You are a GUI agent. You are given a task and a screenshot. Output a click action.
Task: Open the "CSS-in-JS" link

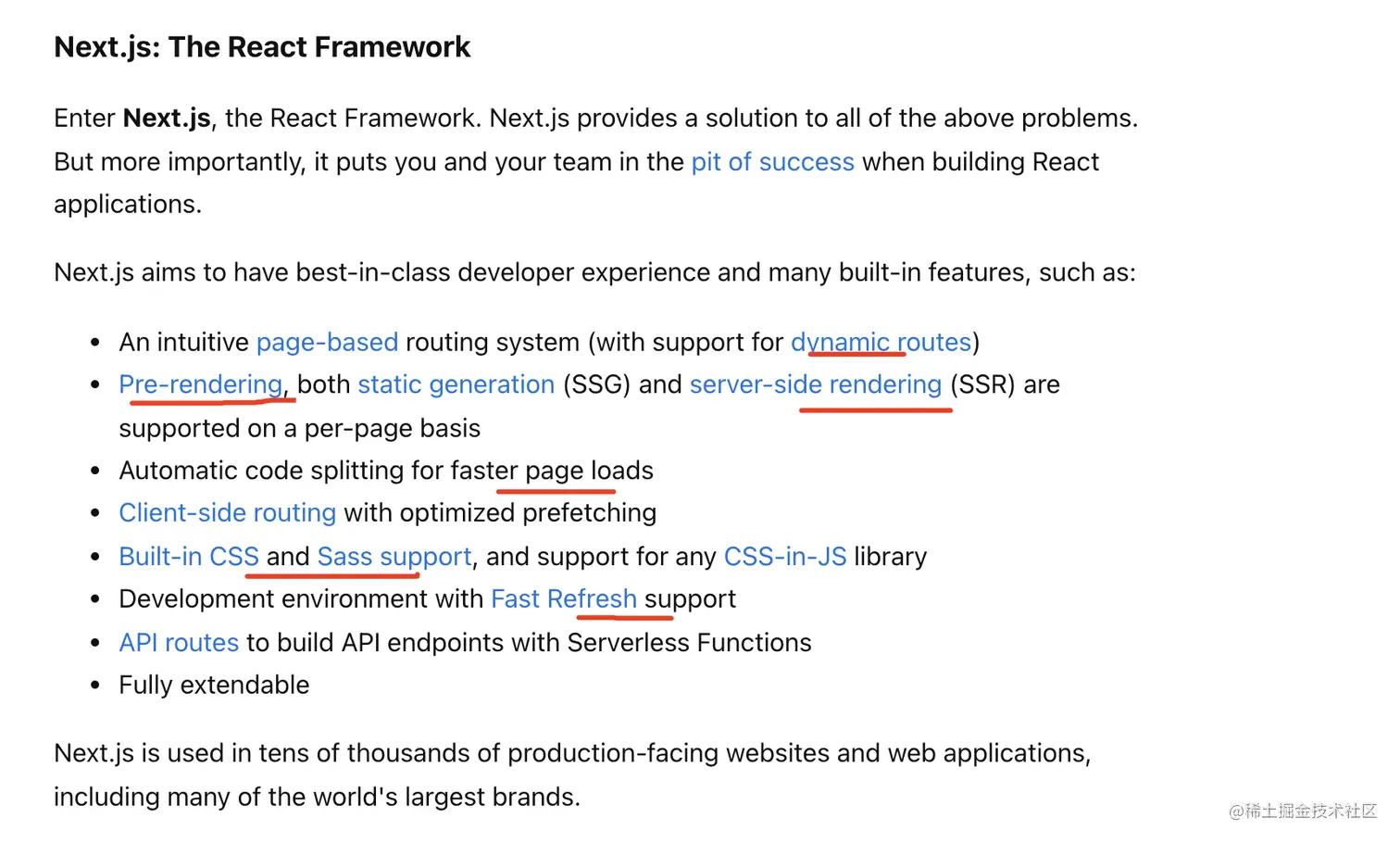pyautogui.click(x=784, y=557)
